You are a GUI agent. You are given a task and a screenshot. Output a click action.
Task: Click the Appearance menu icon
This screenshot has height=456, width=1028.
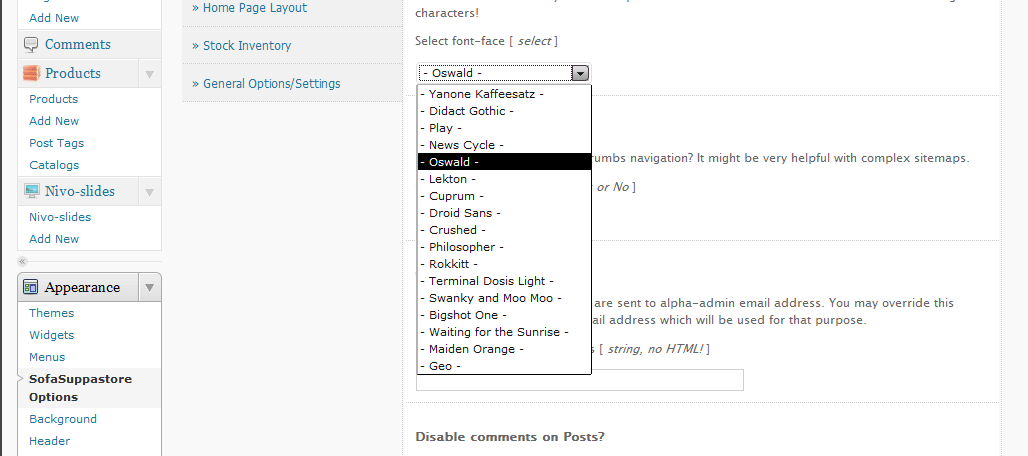point(31,287)
